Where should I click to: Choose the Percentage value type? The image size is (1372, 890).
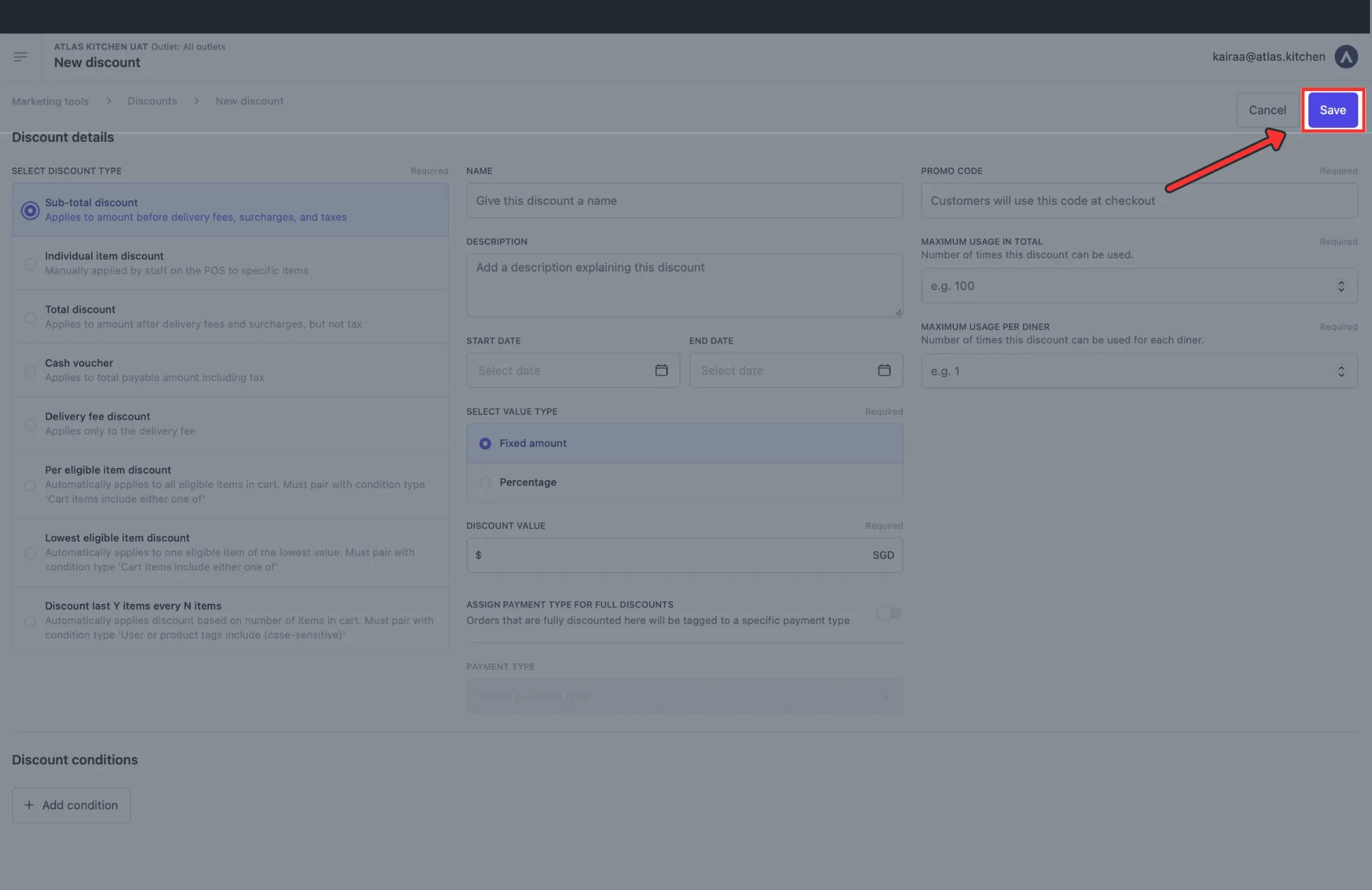(x=486, y=482)
